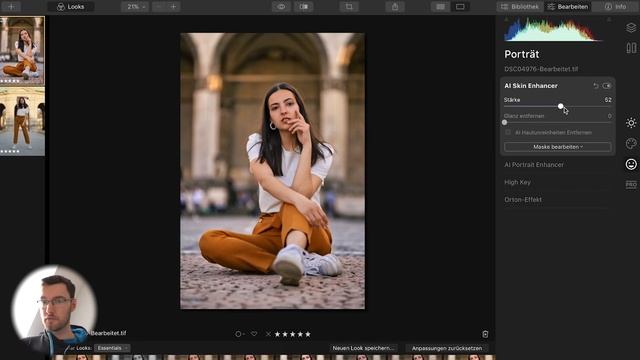Enable AI Hautunreinheiten Entfernen checkbox
Screen dimensions: 640x360
508,133
